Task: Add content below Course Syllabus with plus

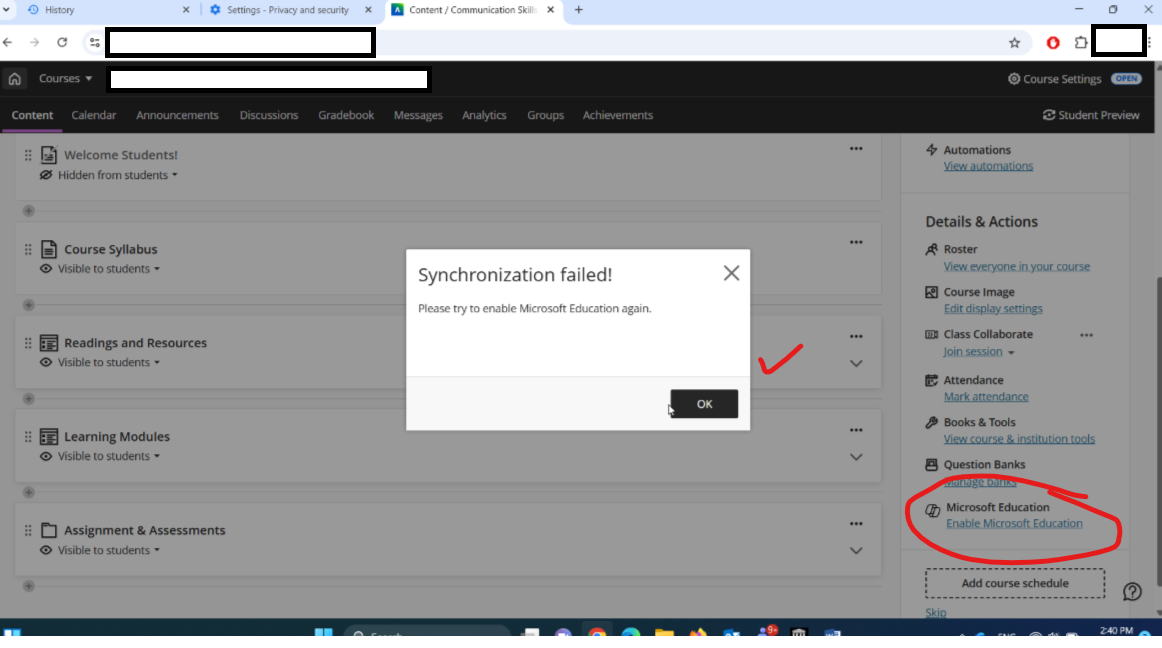Action: [x=29, y=305]
